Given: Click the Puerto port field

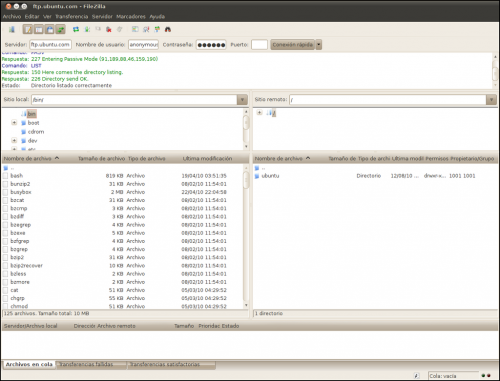Looking at the screenshot, I should [259, 44].
